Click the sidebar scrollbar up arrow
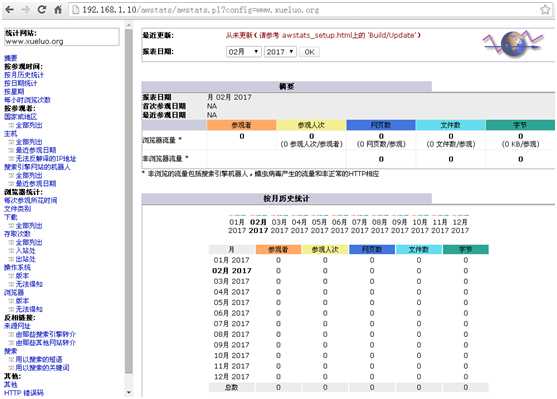The image size is (557, 399). [x=129, y=25]
